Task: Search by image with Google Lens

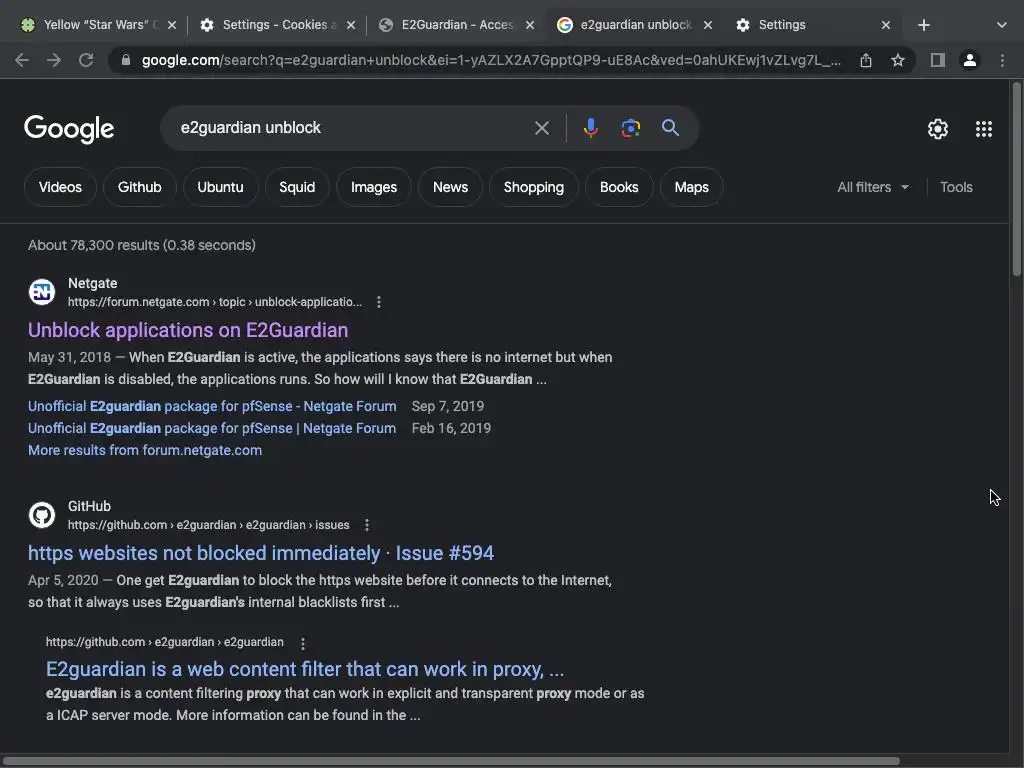Action: tap(631, 128)
